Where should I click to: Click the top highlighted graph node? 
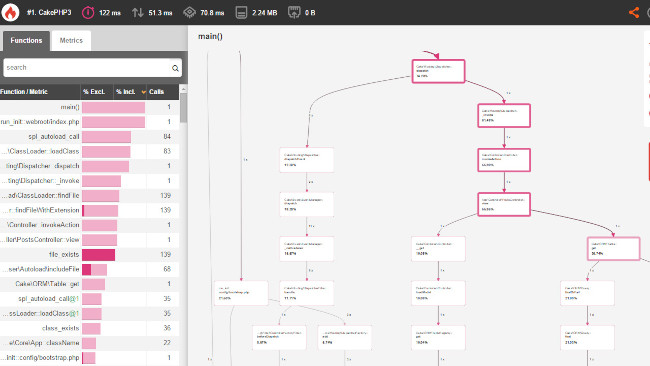438,71
